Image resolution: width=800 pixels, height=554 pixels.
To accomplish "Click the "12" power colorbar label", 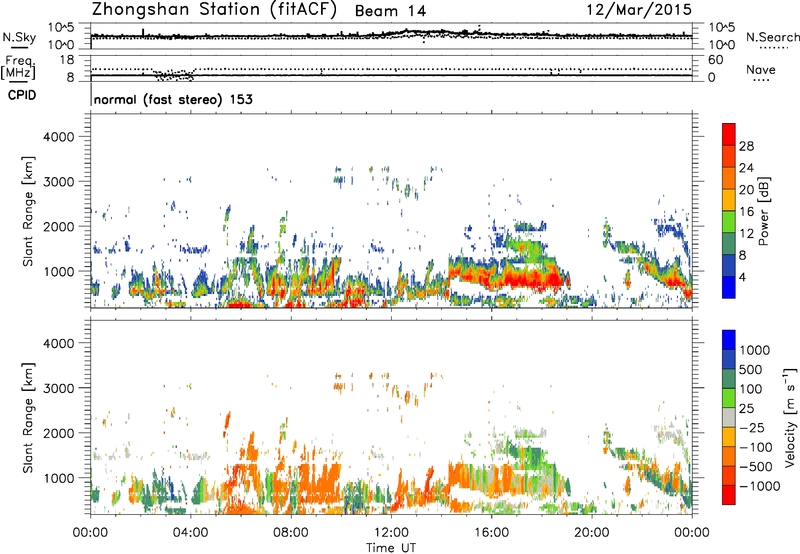I will tap(746, 233).
